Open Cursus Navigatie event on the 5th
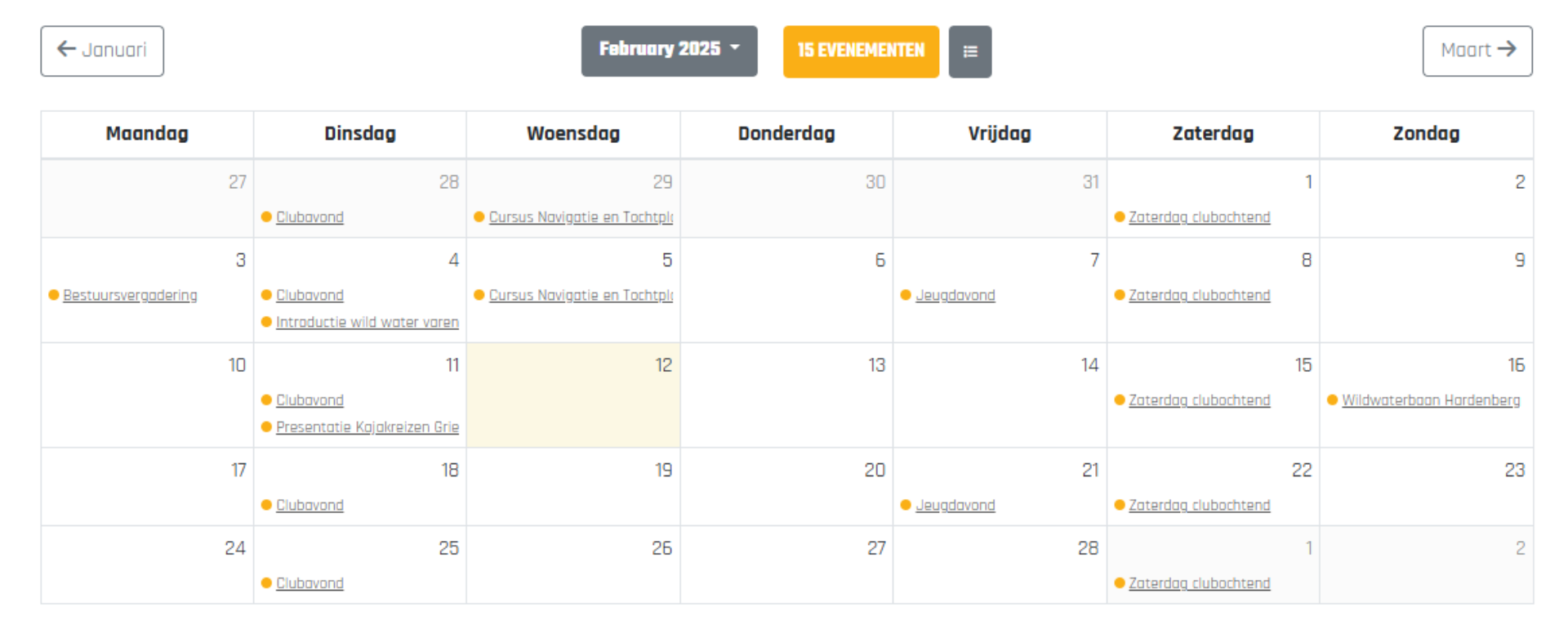Image resolution: width=1568 pixels, height=634 pixels. (580, 295)
